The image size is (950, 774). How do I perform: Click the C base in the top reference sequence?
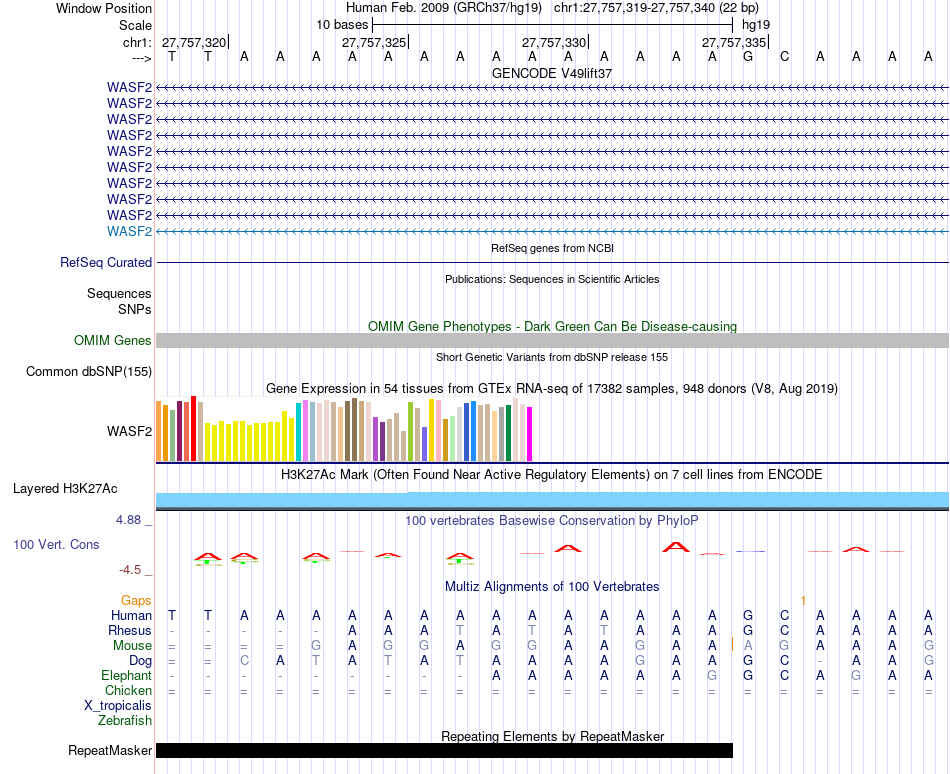(x=784, y=56)
